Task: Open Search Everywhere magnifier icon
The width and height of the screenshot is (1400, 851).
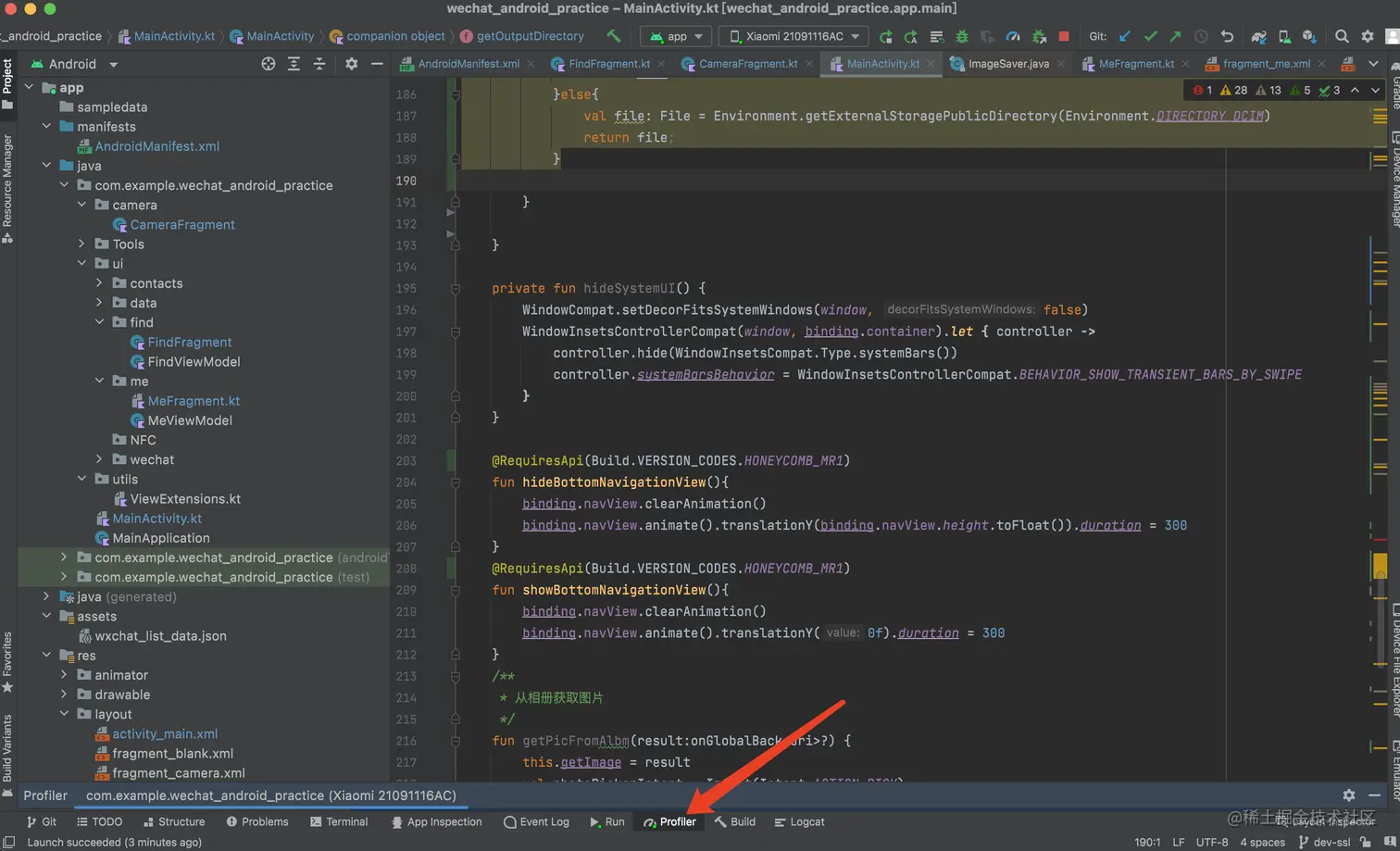Action: point(1342,36)
